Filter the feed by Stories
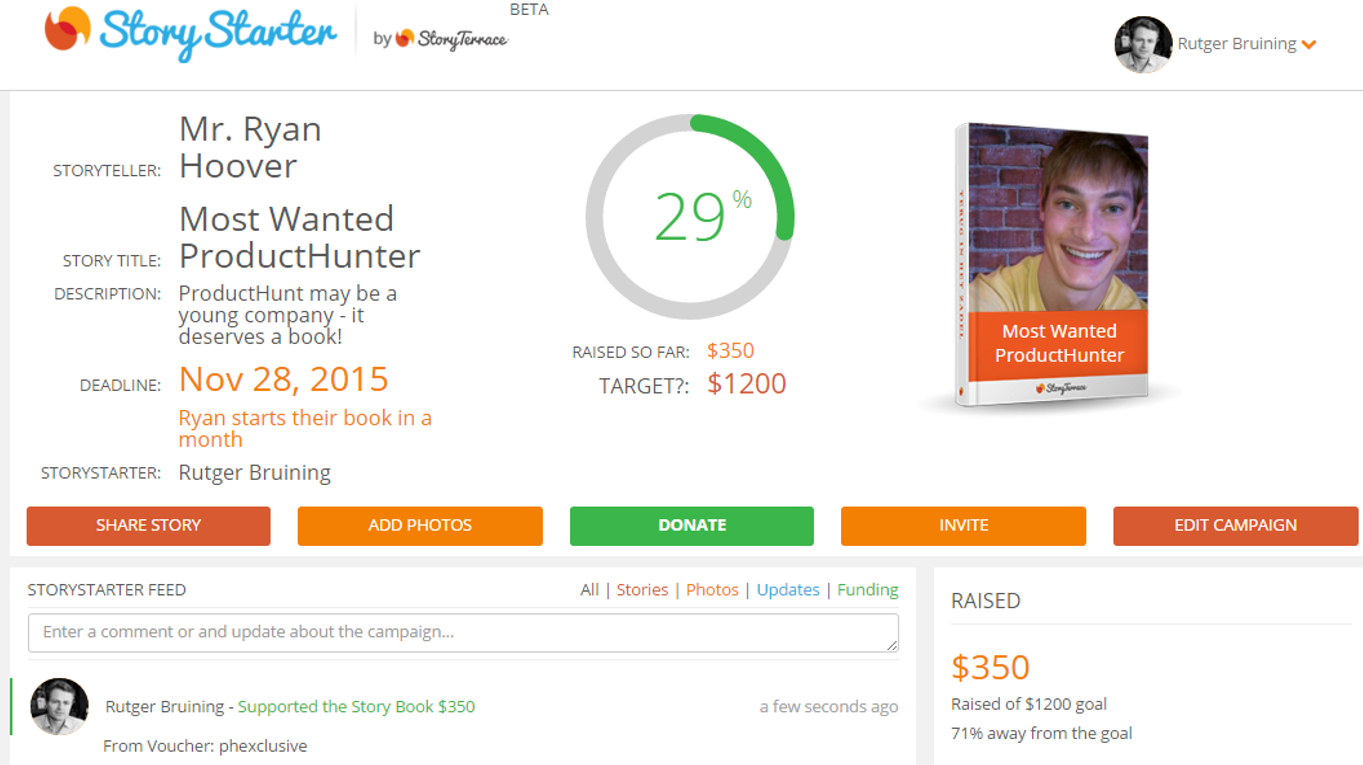This screenshot has height=765, width=1363. (642, 590)
